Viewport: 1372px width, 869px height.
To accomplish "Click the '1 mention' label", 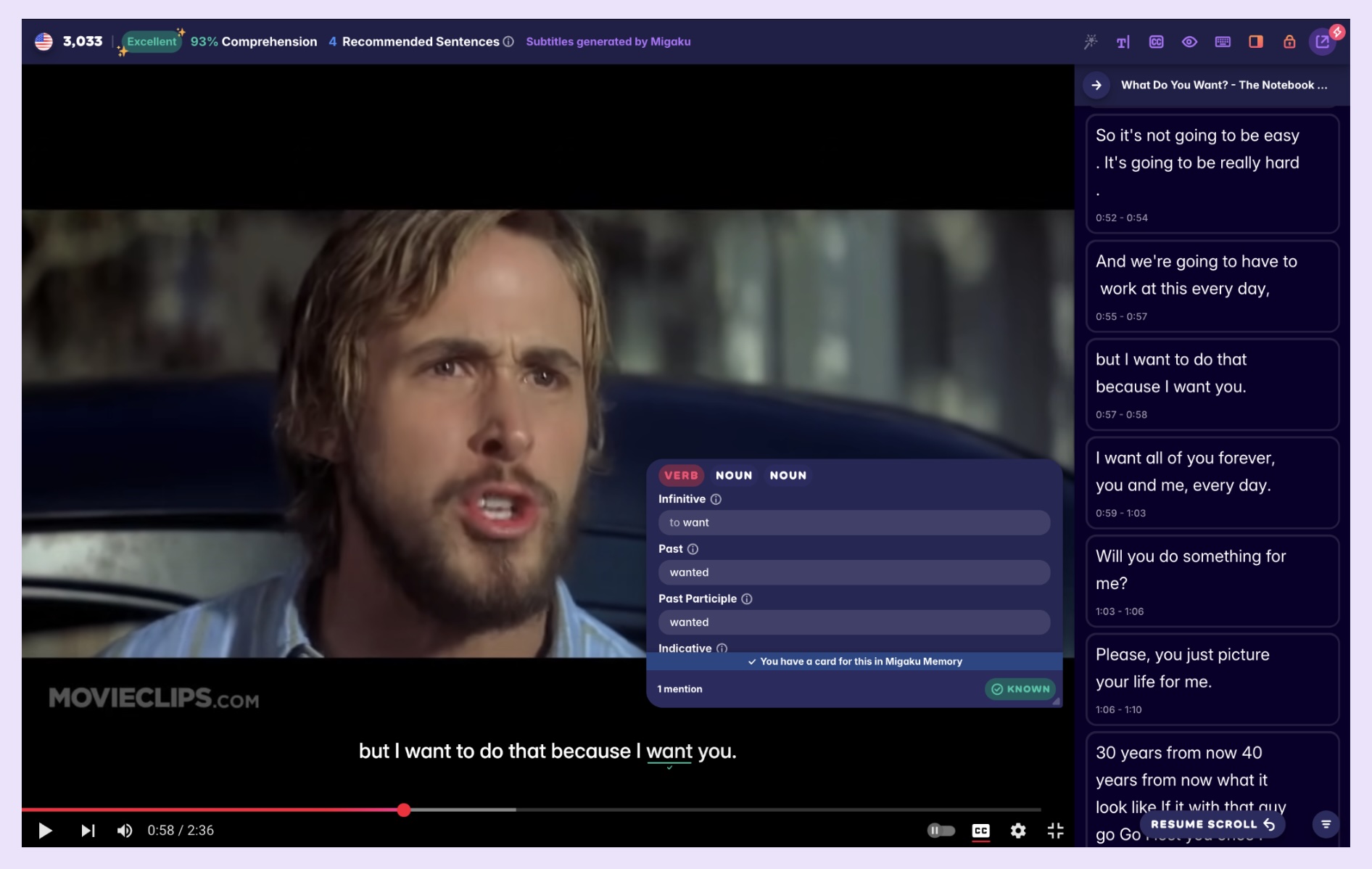I will (x=679, y=689).
